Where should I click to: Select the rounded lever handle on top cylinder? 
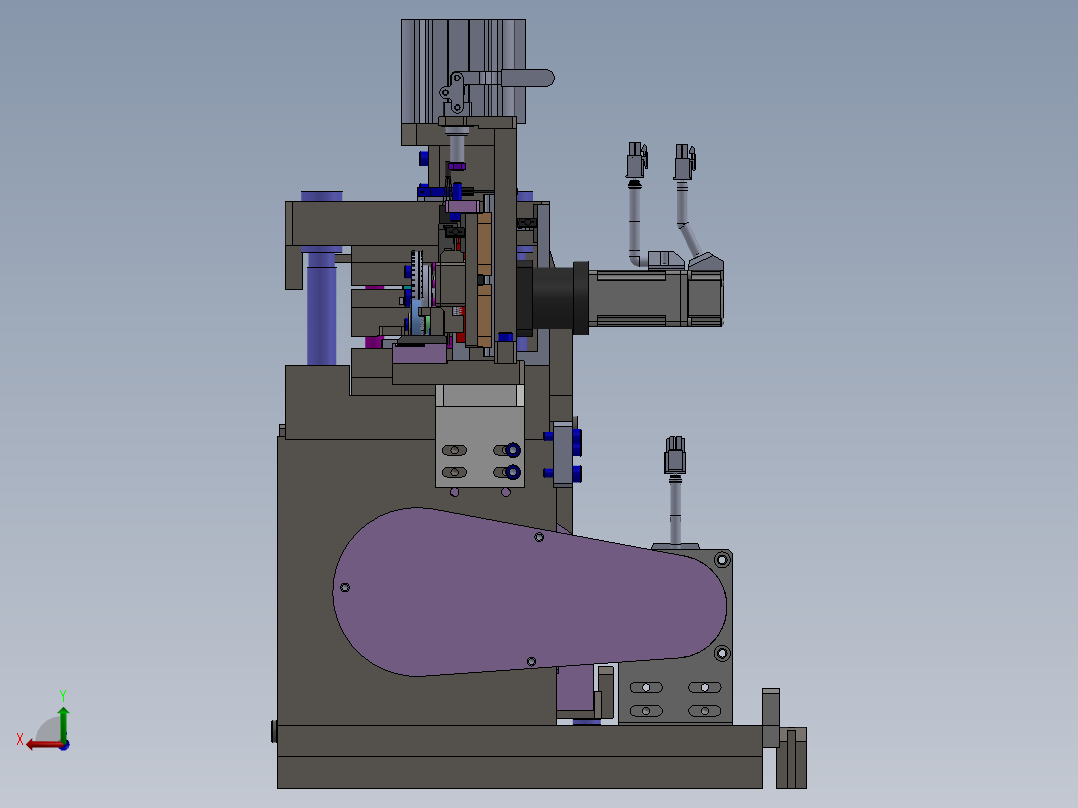[x=528, y=78]
